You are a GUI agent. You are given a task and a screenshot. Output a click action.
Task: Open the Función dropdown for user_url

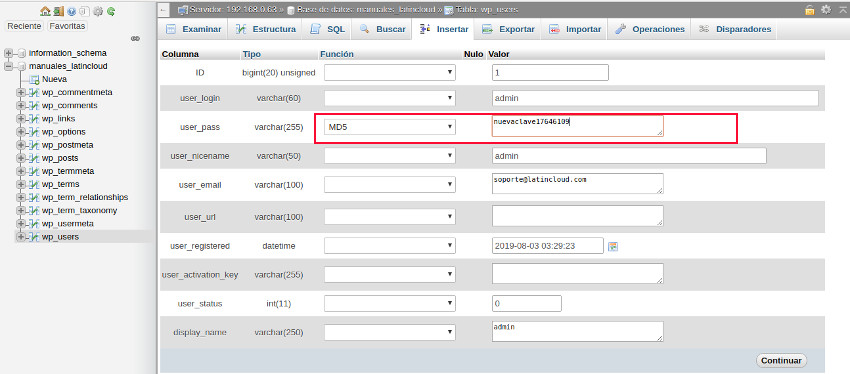tap(390, 217)
